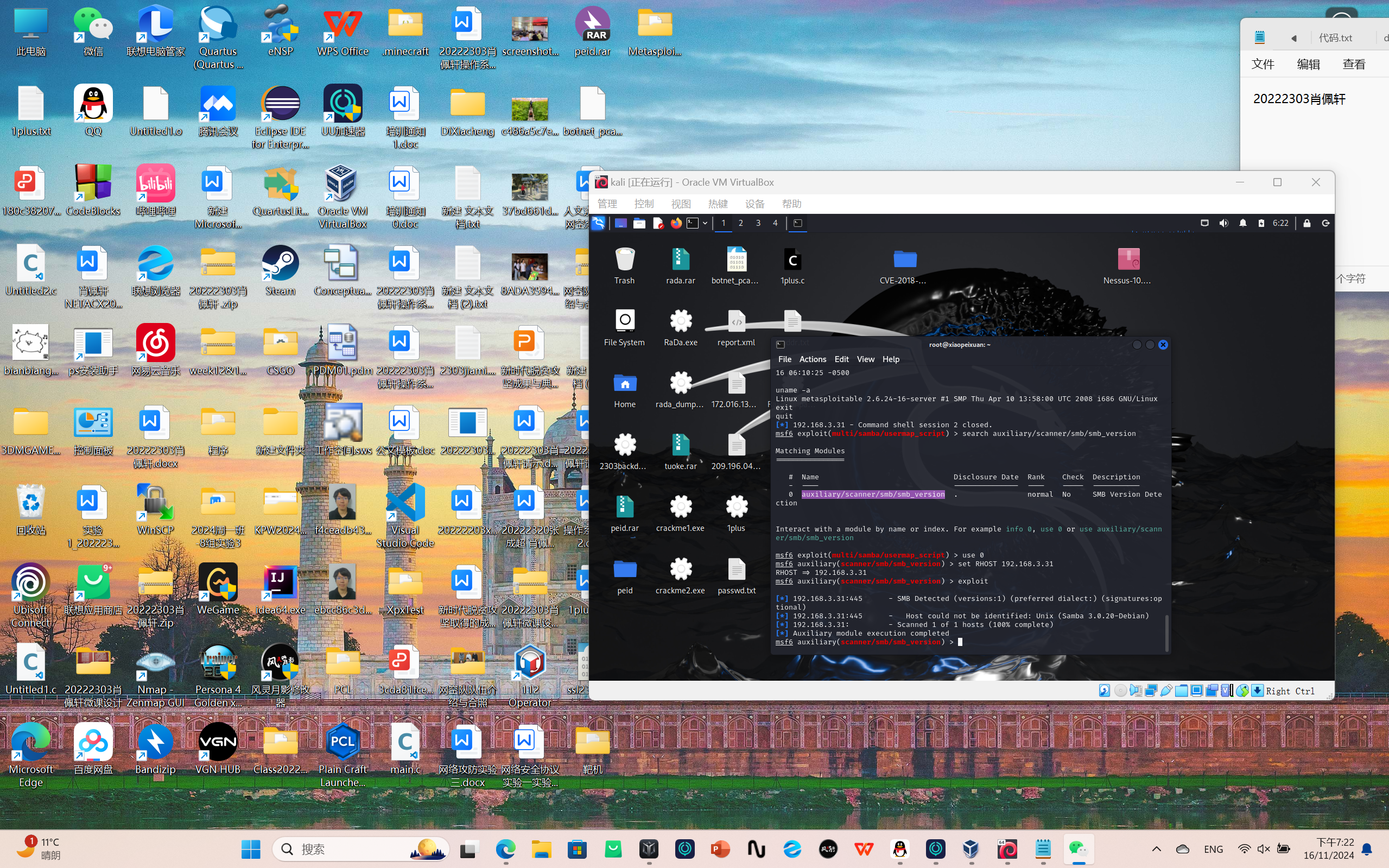Switch to Kali workspace 3
Screen dimensions: 1389x868
pos(758,223)
